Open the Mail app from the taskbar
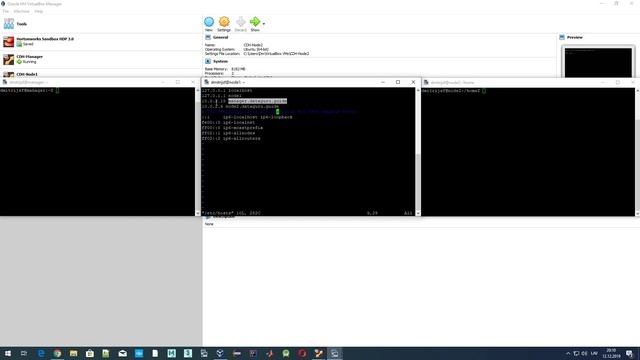This screenshot has width=640, height=360. [x=122, y=353]
